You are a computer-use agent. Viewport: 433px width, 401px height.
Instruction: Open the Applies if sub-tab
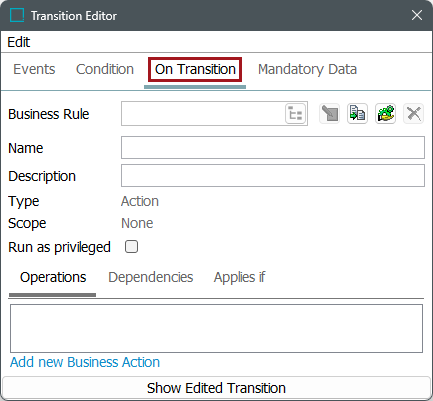[x=239, y=277]
